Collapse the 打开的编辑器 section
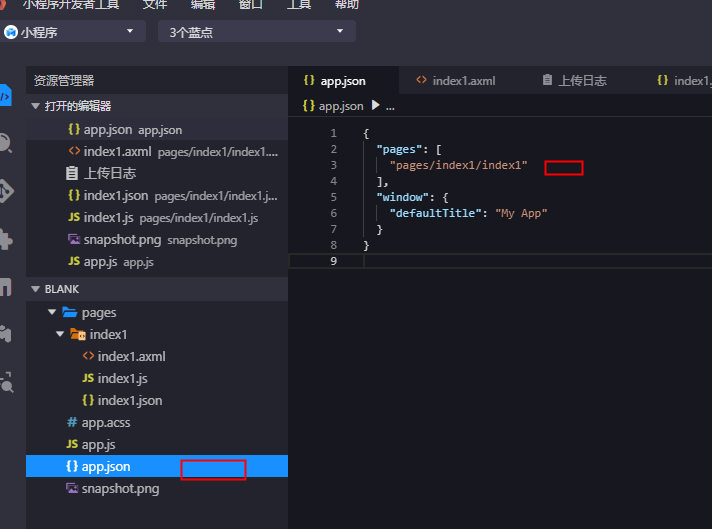712x529 pixels. [x=35, y=106]
